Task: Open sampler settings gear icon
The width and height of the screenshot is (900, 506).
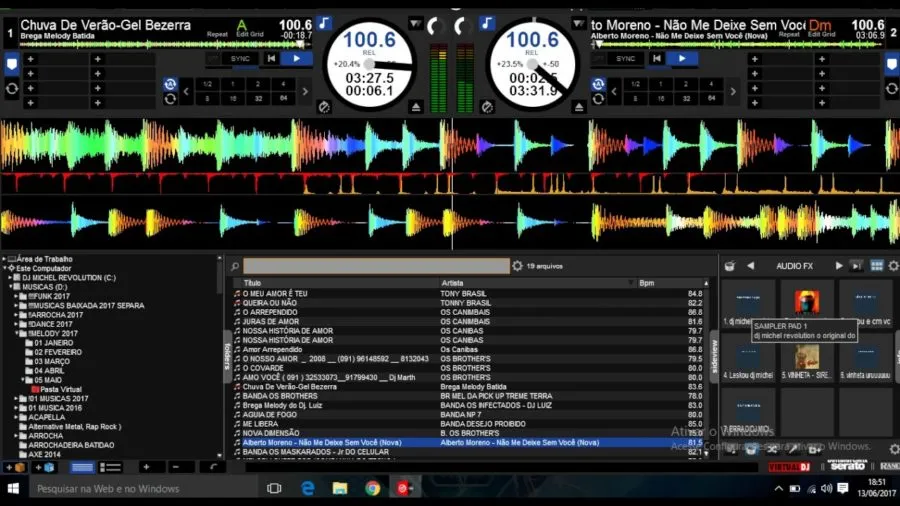Action: tap(894, 266)
